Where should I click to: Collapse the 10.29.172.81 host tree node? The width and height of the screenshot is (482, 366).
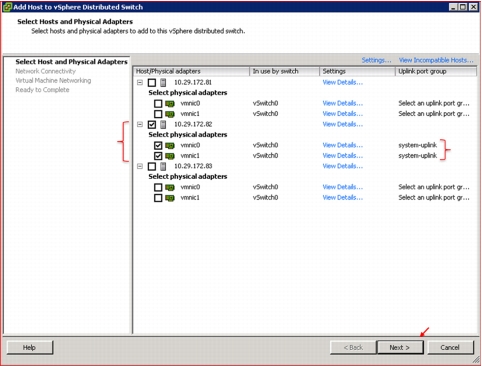(140, 82)
